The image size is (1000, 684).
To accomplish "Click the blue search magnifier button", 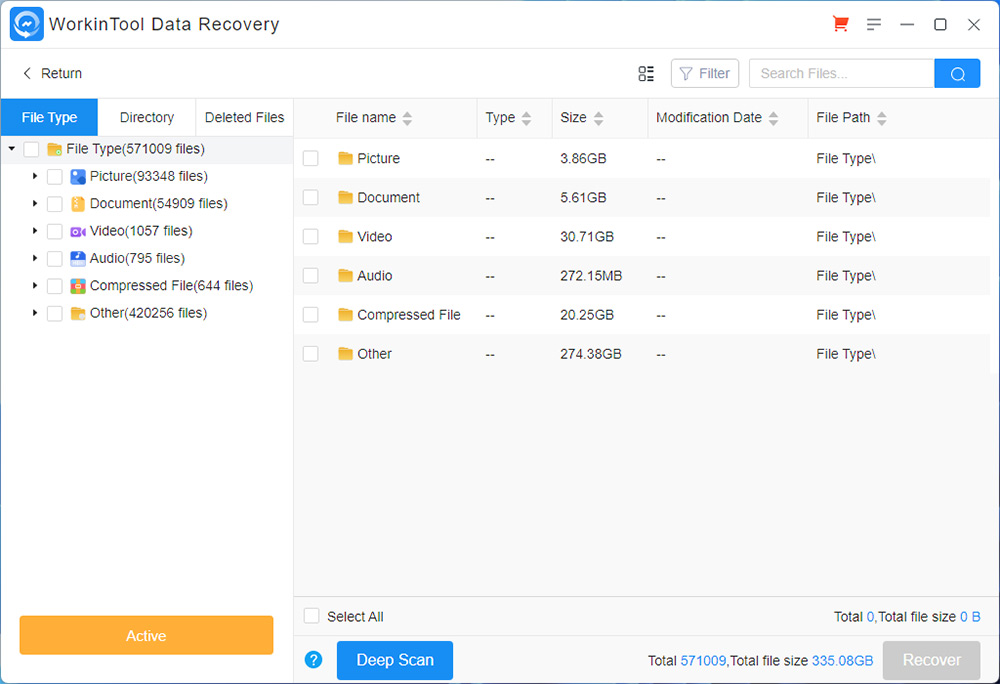I will click(957, 73).
